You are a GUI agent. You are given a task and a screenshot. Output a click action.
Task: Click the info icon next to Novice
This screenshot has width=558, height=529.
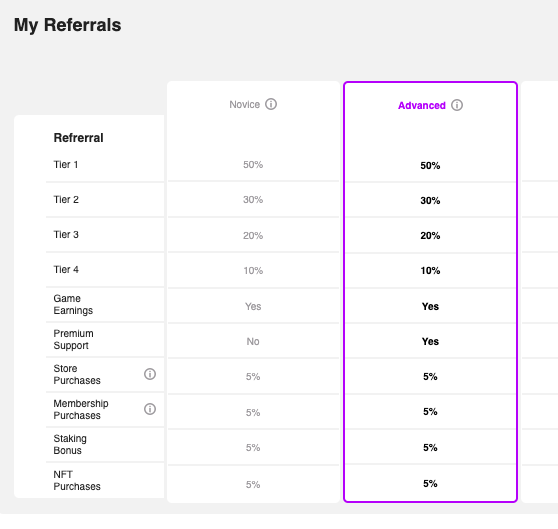[271, 104]
